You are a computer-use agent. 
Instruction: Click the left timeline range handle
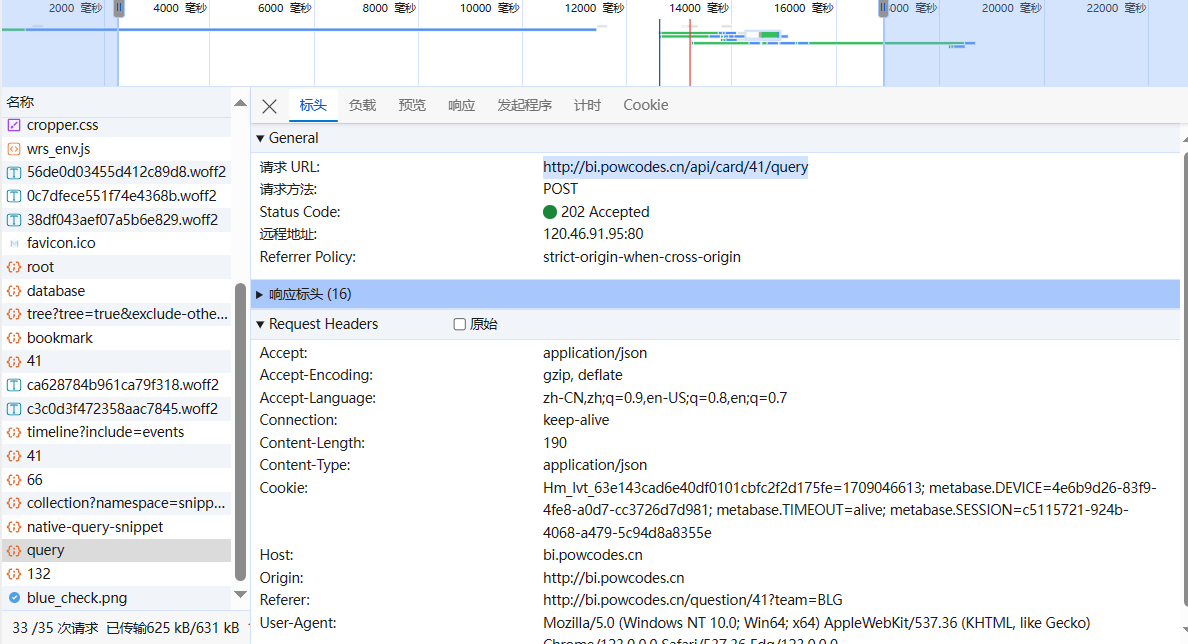pyautogui.click(x=119, y=8)
